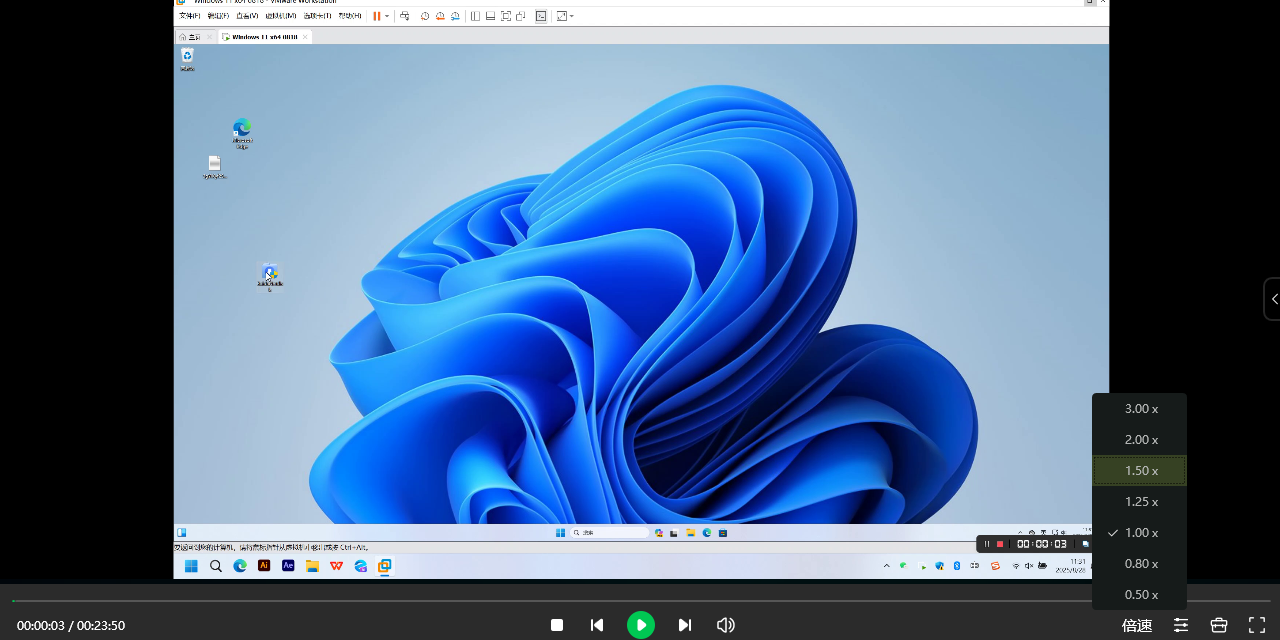Take a VM snapshot with clock icon

click(x=425, y=16)
